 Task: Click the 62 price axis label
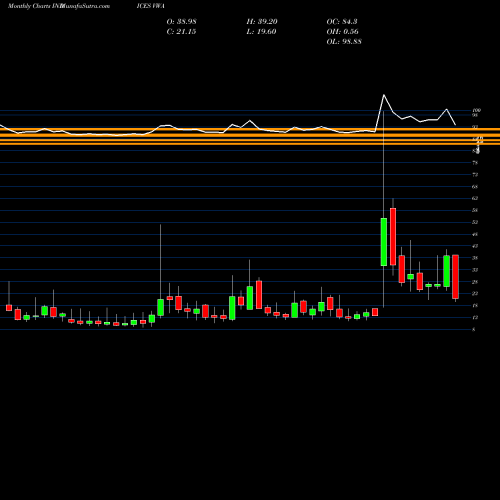point(475,198)
